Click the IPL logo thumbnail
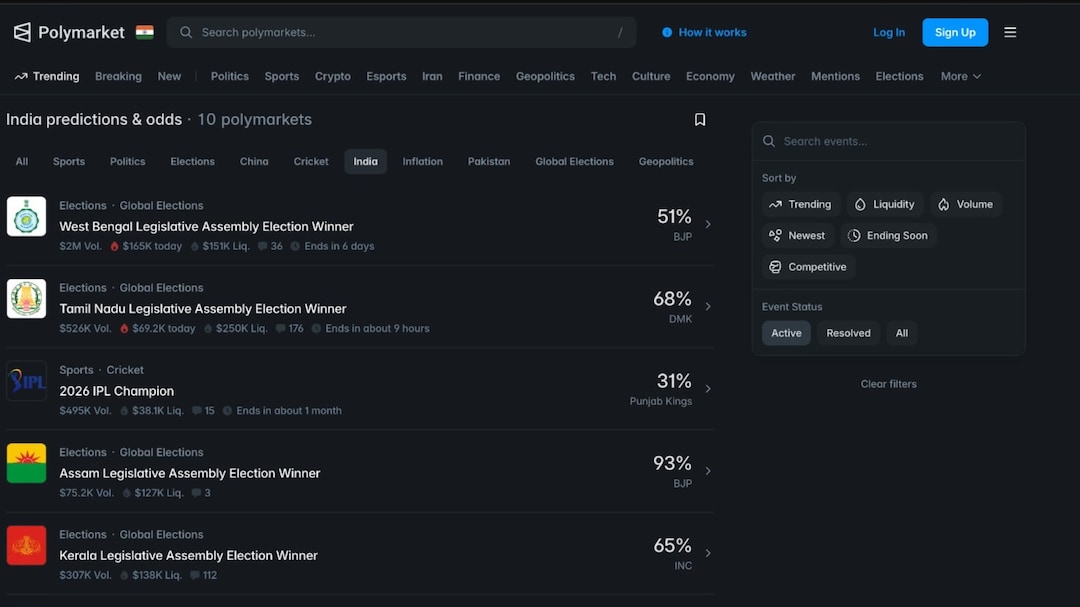The width and height of the screenshot is (1080, 607). [27, 381]
